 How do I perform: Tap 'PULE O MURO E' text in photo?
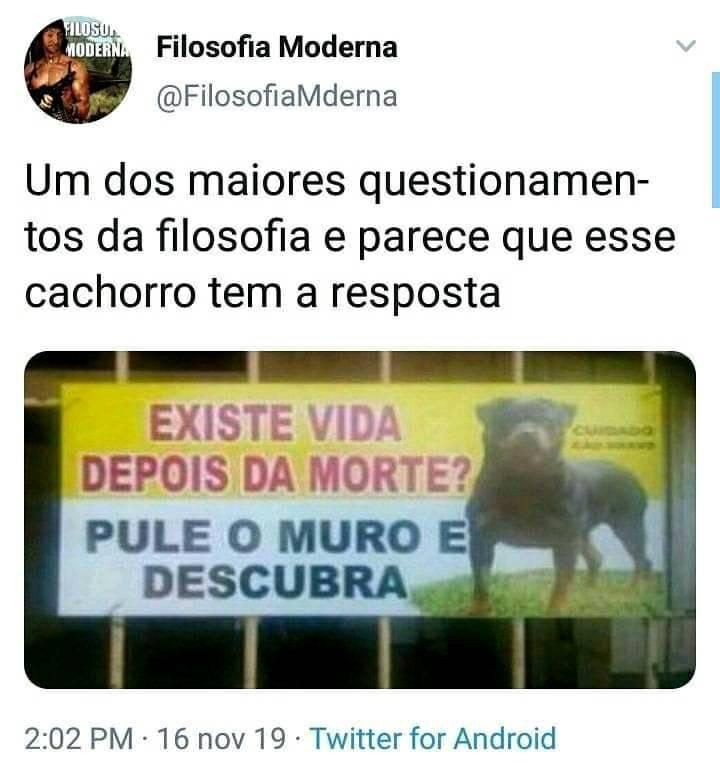tap(275, 536)
